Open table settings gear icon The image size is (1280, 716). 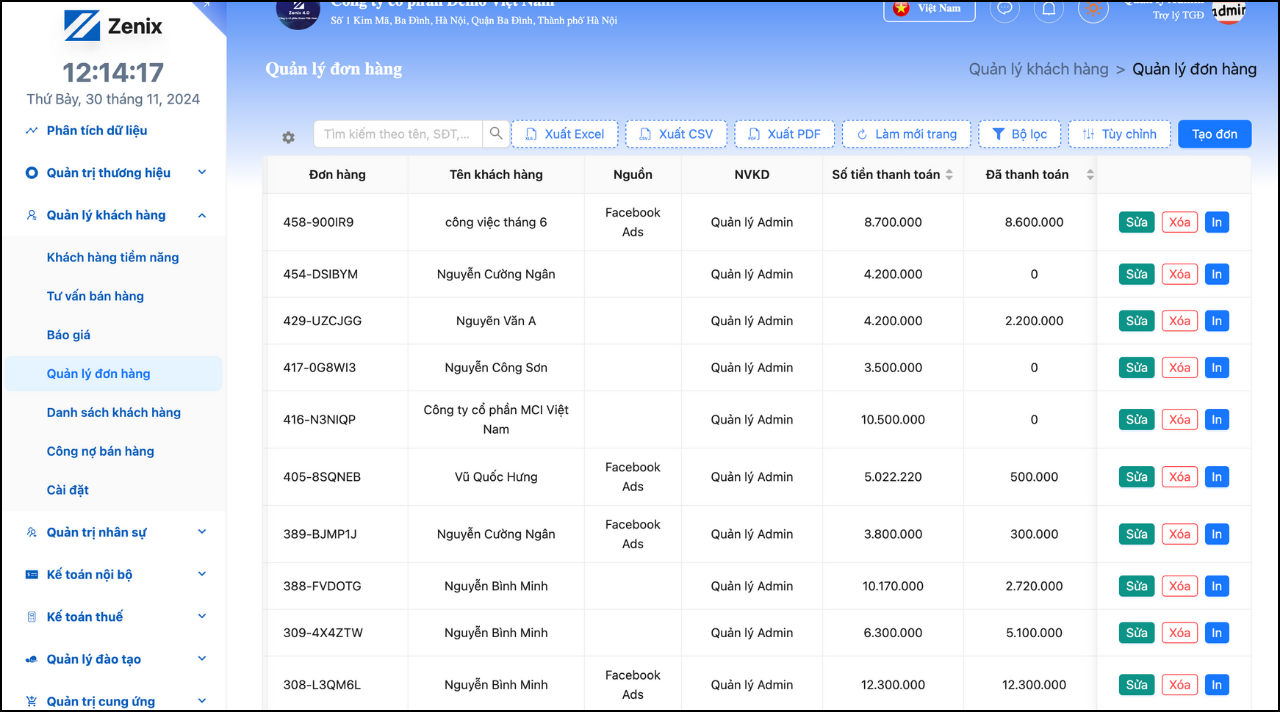(288, 137)
